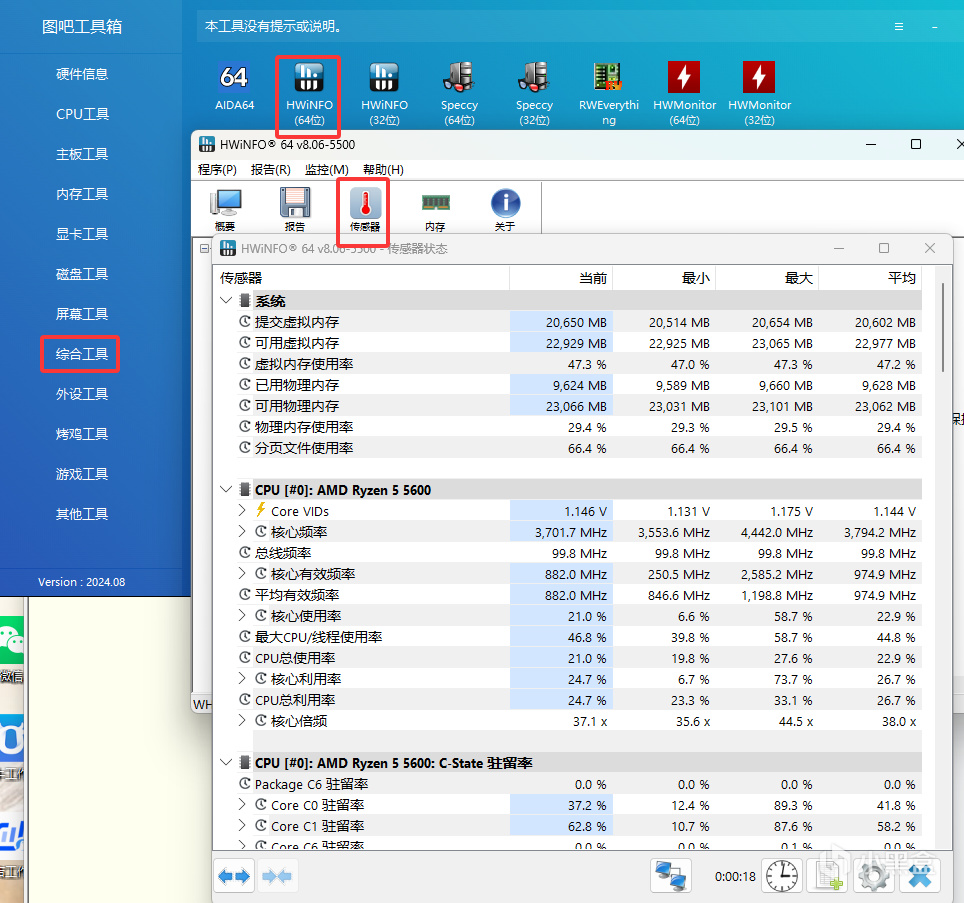Click the collapse columns arrows icon

[x=277, y=876]
